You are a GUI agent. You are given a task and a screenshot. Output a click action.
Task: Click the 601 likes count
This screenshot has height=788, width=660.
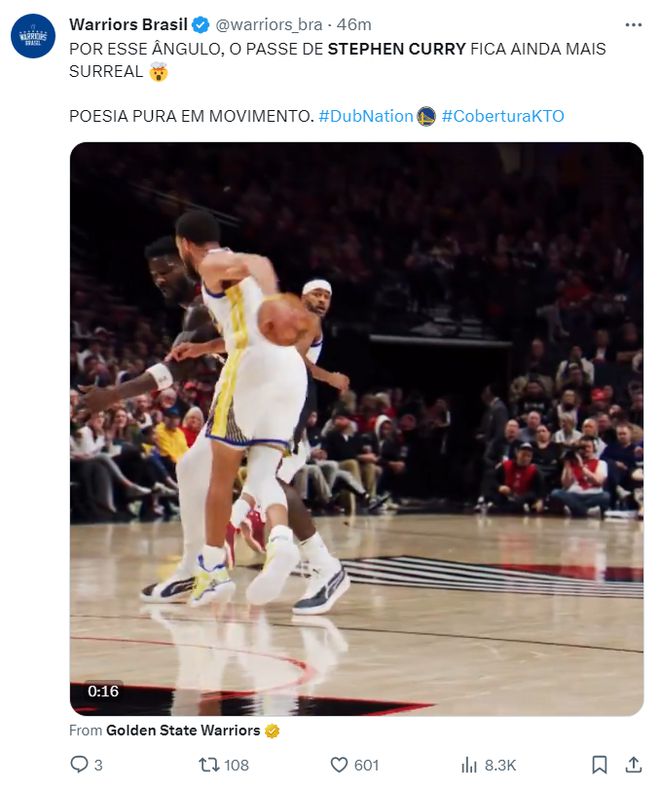click(366, 765)
